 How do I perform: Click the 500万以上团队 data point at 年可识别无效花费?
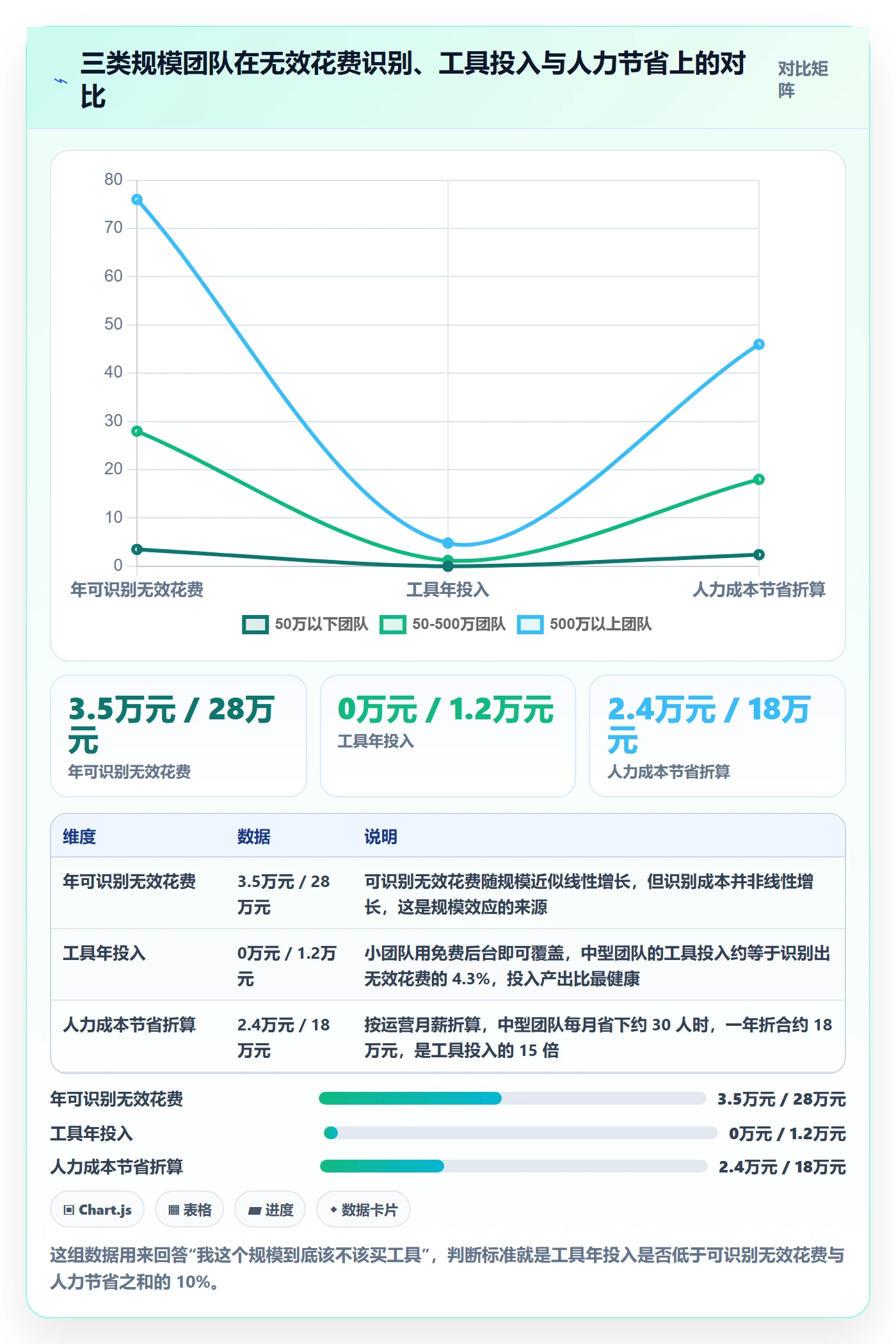[137, 200]
